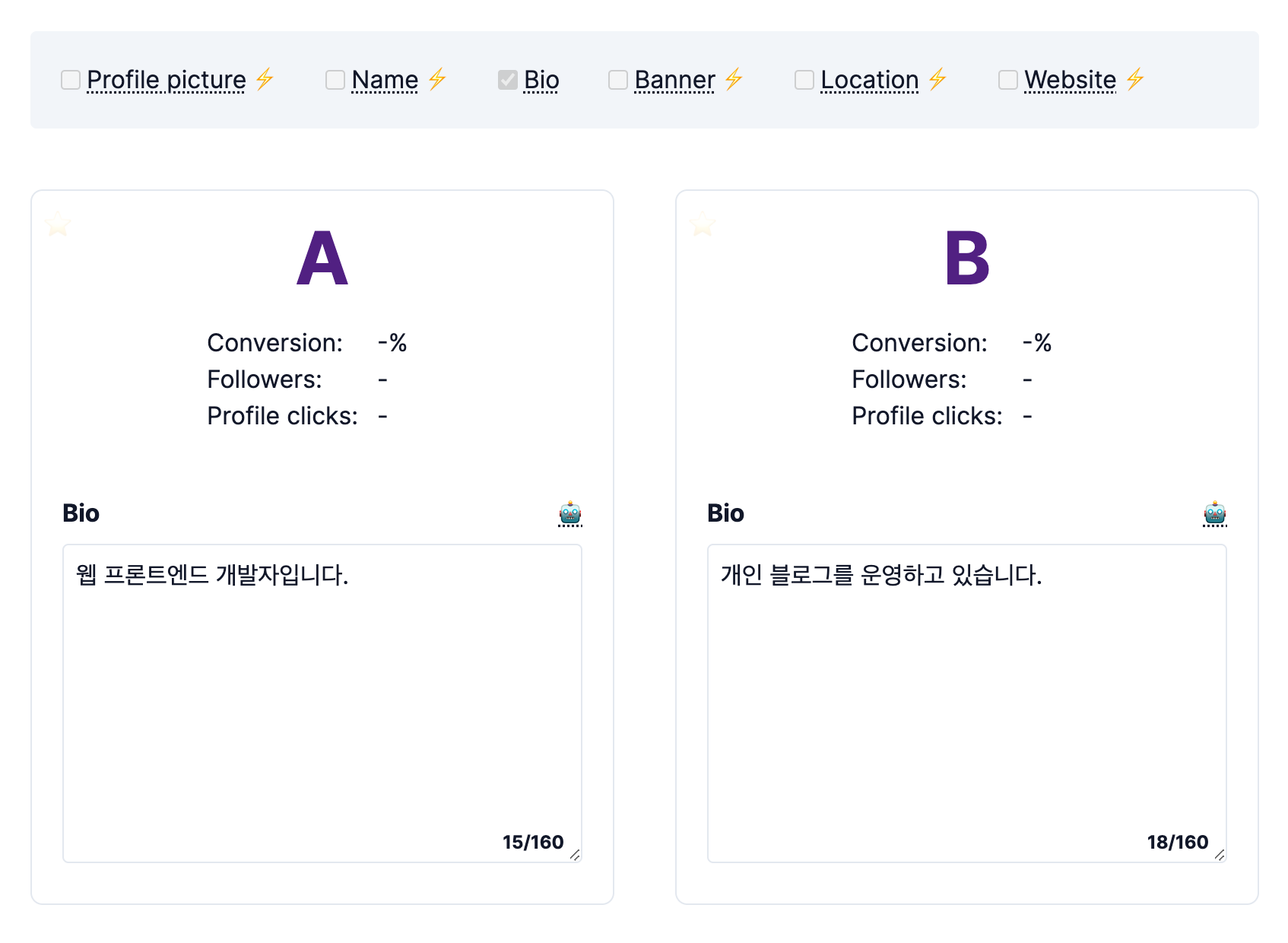Image resolution: width=1288 pixels, height=943 pixels.
Task: Open the robot AI helper on variant B
Action: (1214, 513)
